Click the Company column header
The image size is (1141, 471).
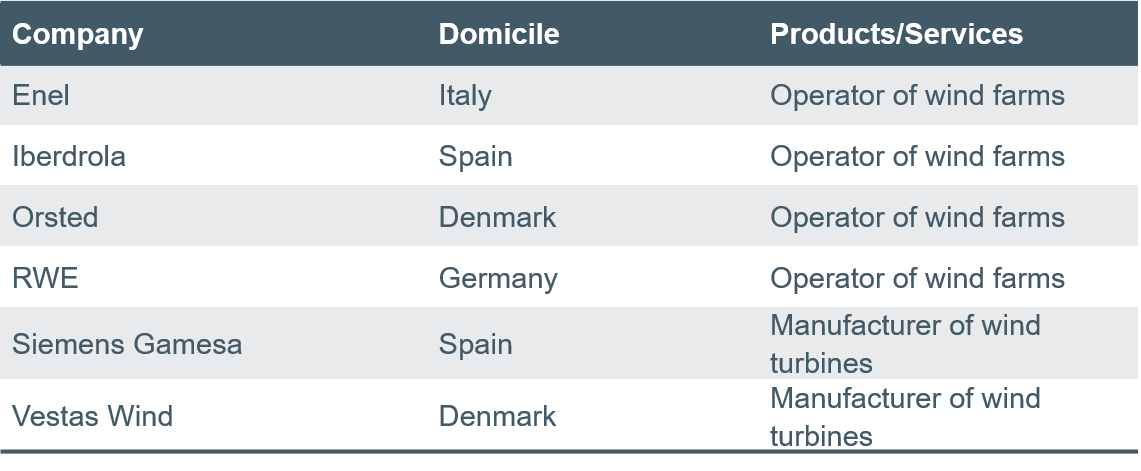(77, 34)
